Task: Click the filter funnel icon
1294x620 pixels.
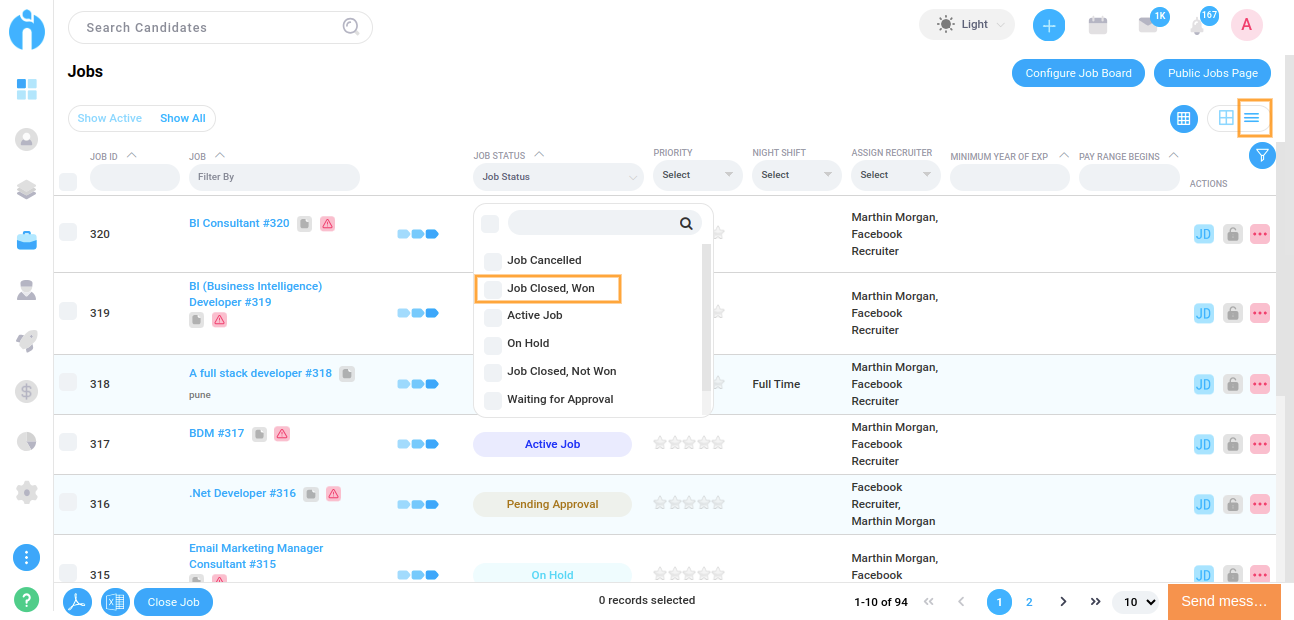Action: click(x=1262, y=156)
